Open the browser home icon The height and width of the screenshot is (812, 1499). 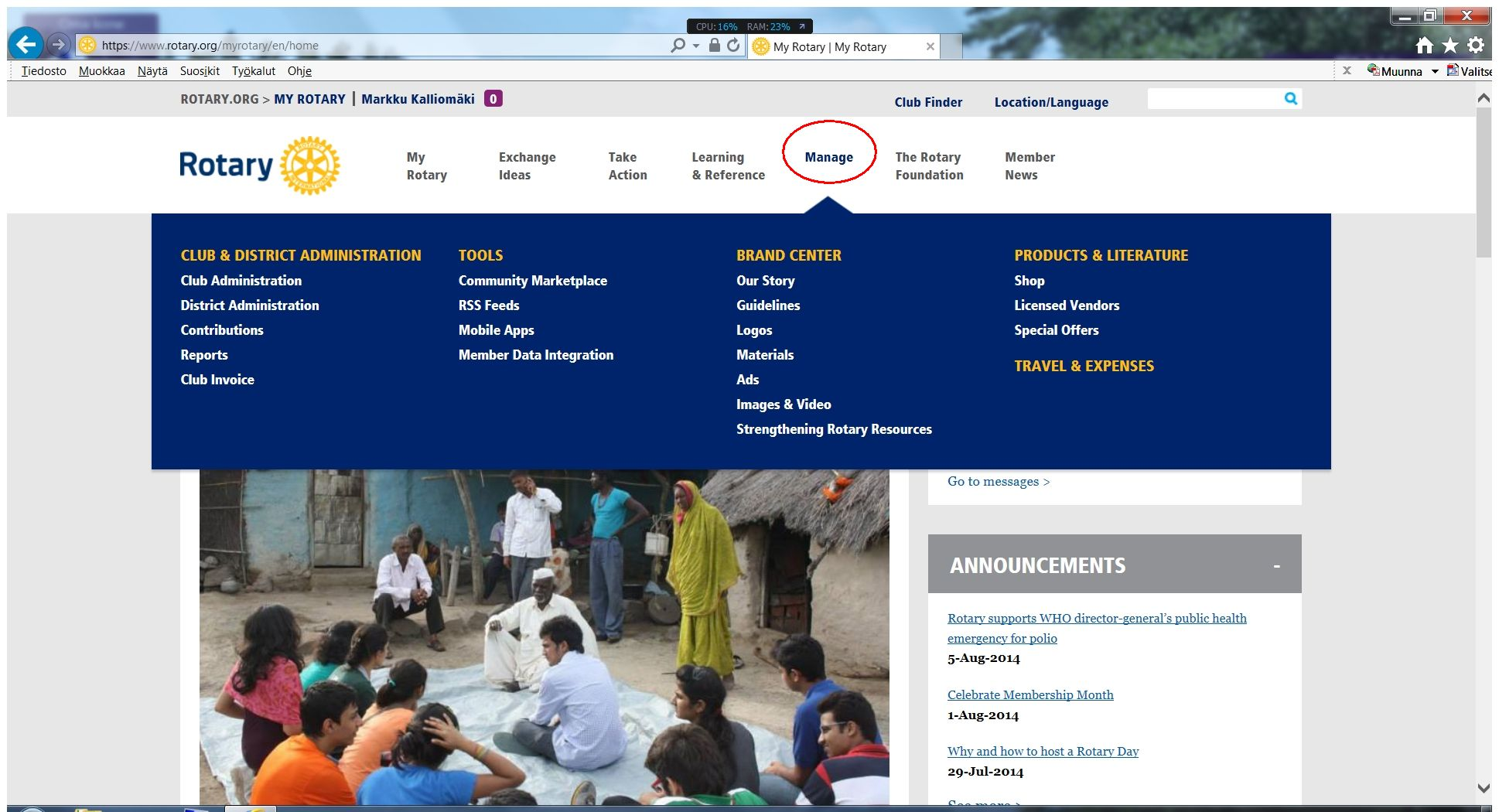click(x=1425, y=46)
